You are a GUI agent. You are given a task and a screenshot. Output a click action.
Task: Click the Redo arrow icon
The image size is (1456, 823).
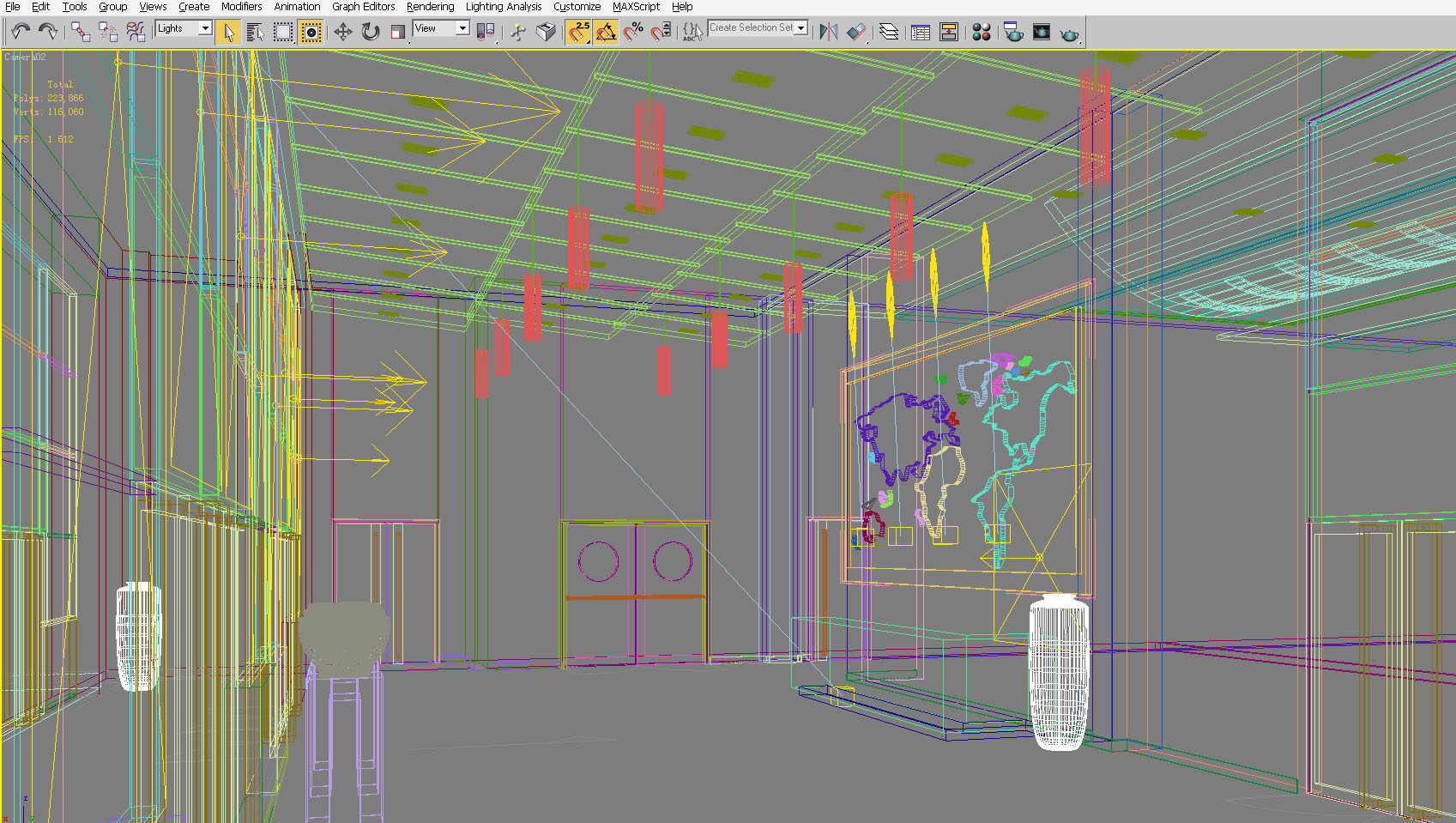click(48, 32)
